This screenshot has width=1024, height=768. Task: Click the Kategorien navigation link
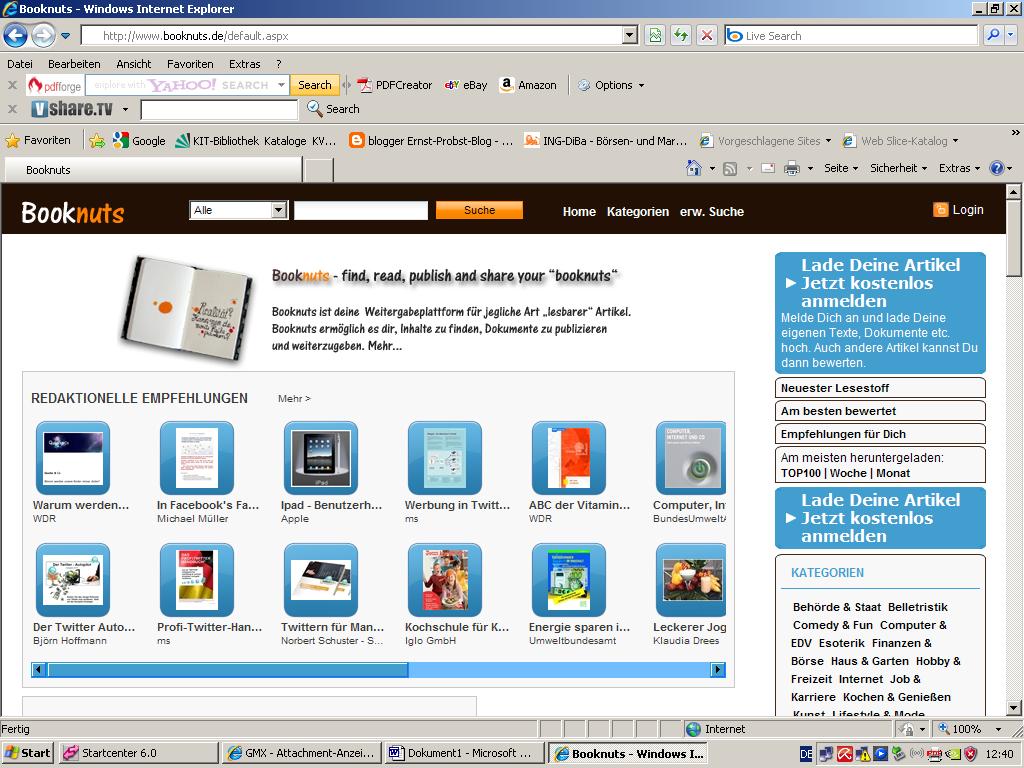coord(637,212)
